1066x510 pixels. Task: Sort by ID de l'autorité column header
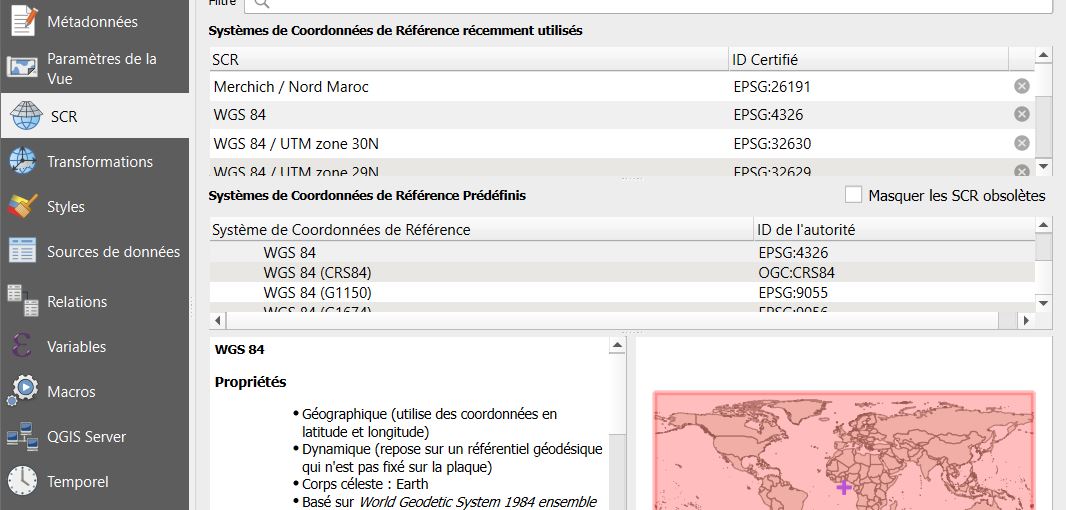894,229
